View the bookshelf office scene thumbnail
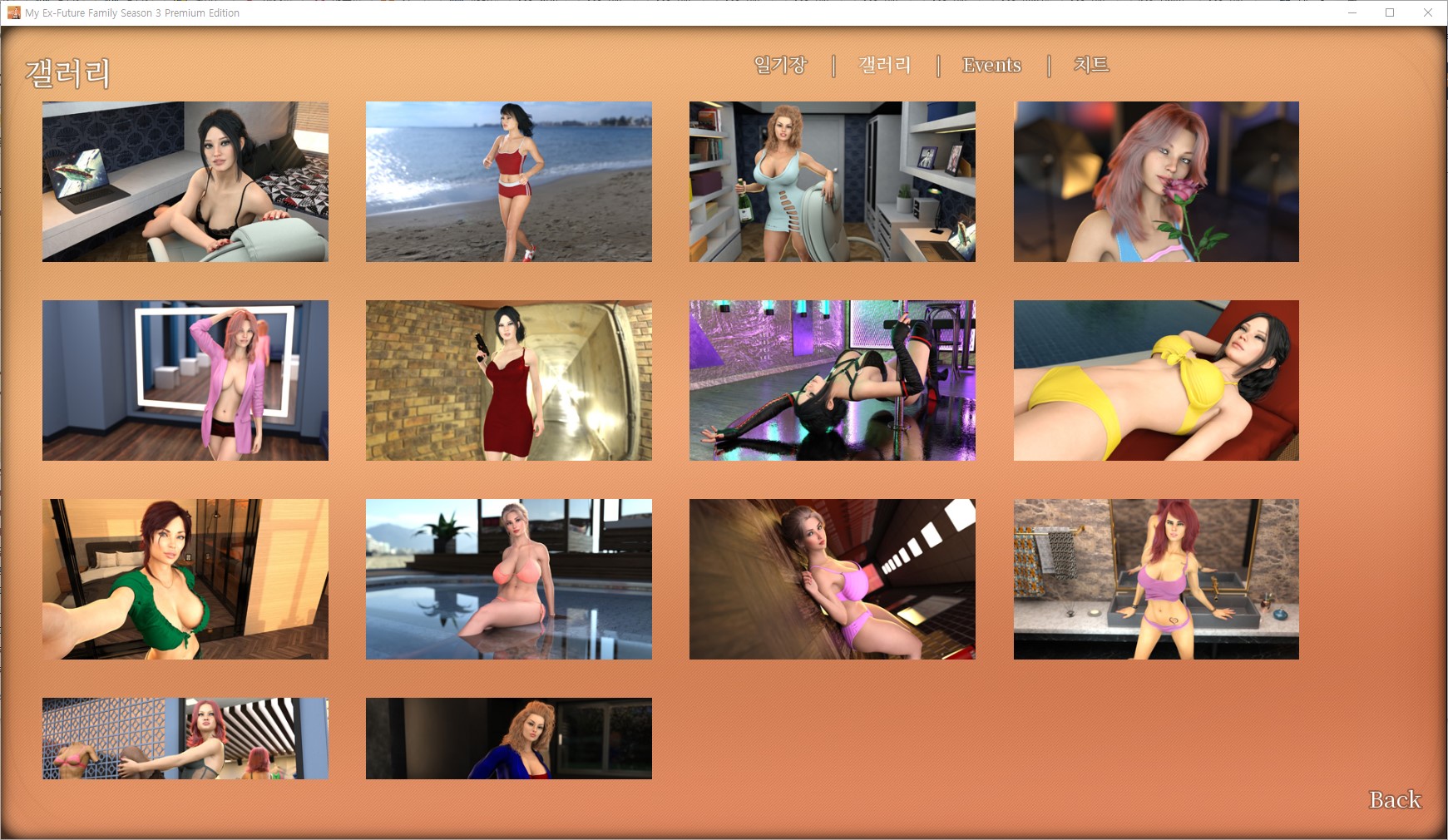The width and height of the screenshot is (1448, 840). [x=833, y=182]
